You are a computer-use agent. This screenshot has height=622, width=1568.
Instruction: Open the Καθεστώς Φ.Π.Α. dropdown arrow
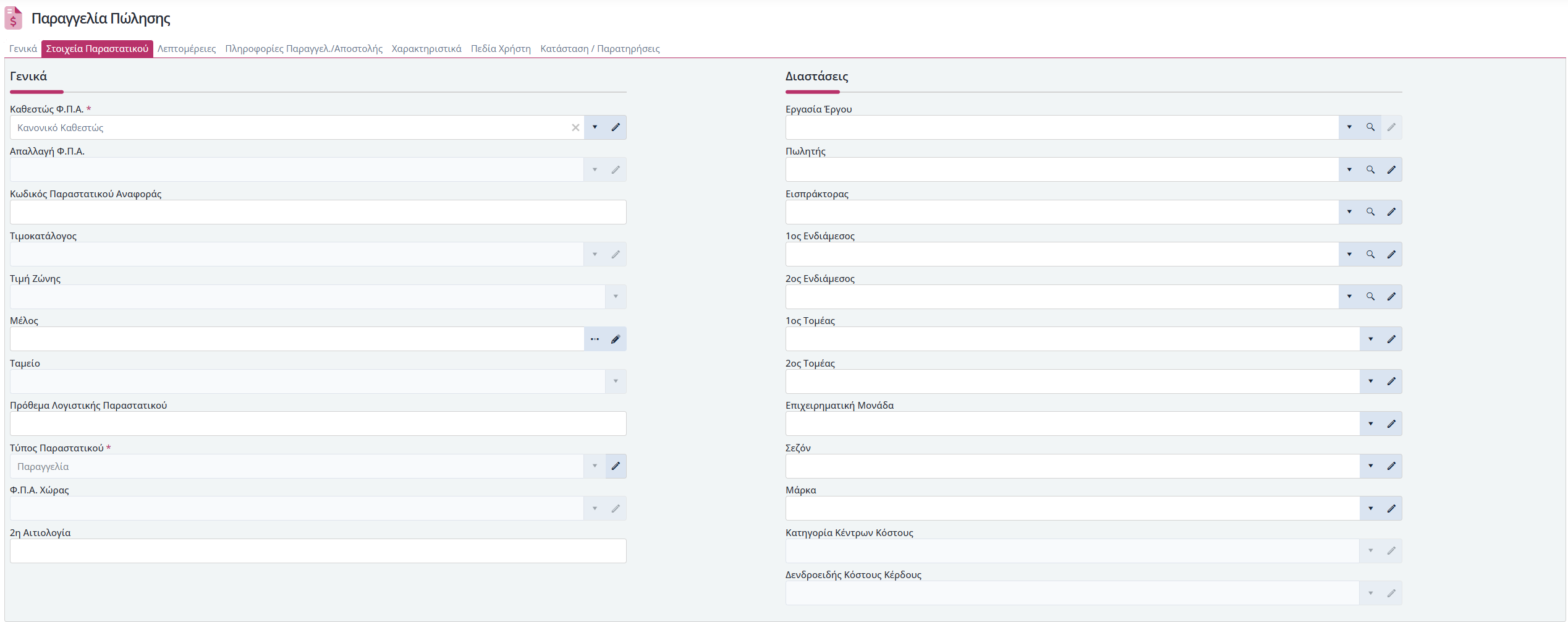(595, 127)
